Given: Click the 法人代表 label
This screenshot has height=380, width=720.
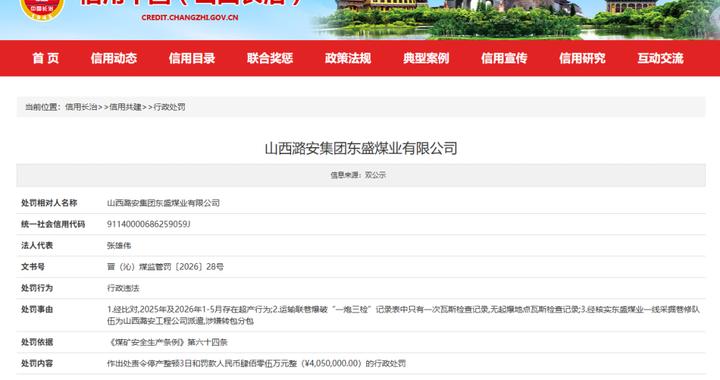Looking at the screenshot, I should click(x=37, y=246).
